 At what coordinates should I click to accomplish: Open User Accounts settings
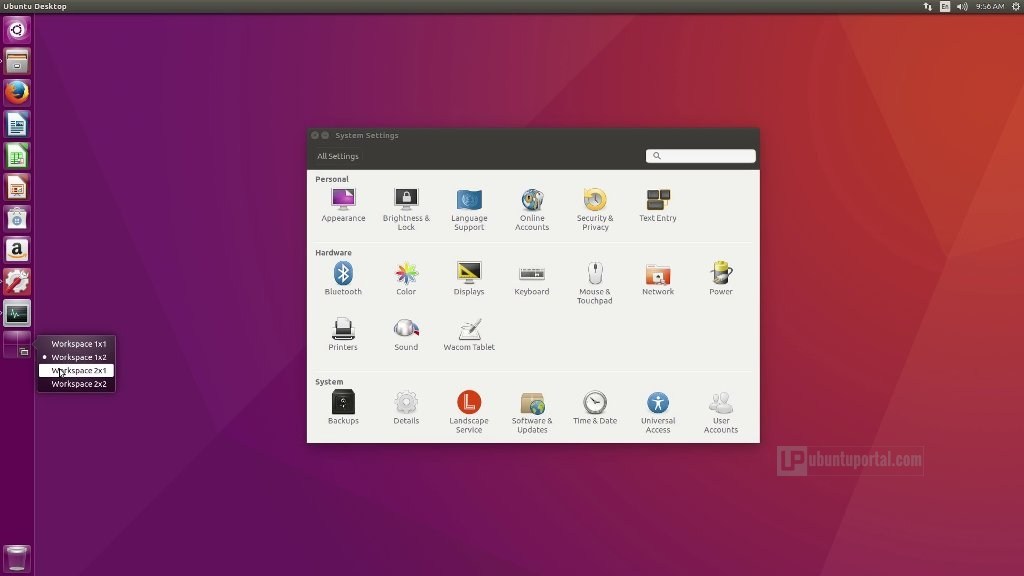[x=721, y=411]
